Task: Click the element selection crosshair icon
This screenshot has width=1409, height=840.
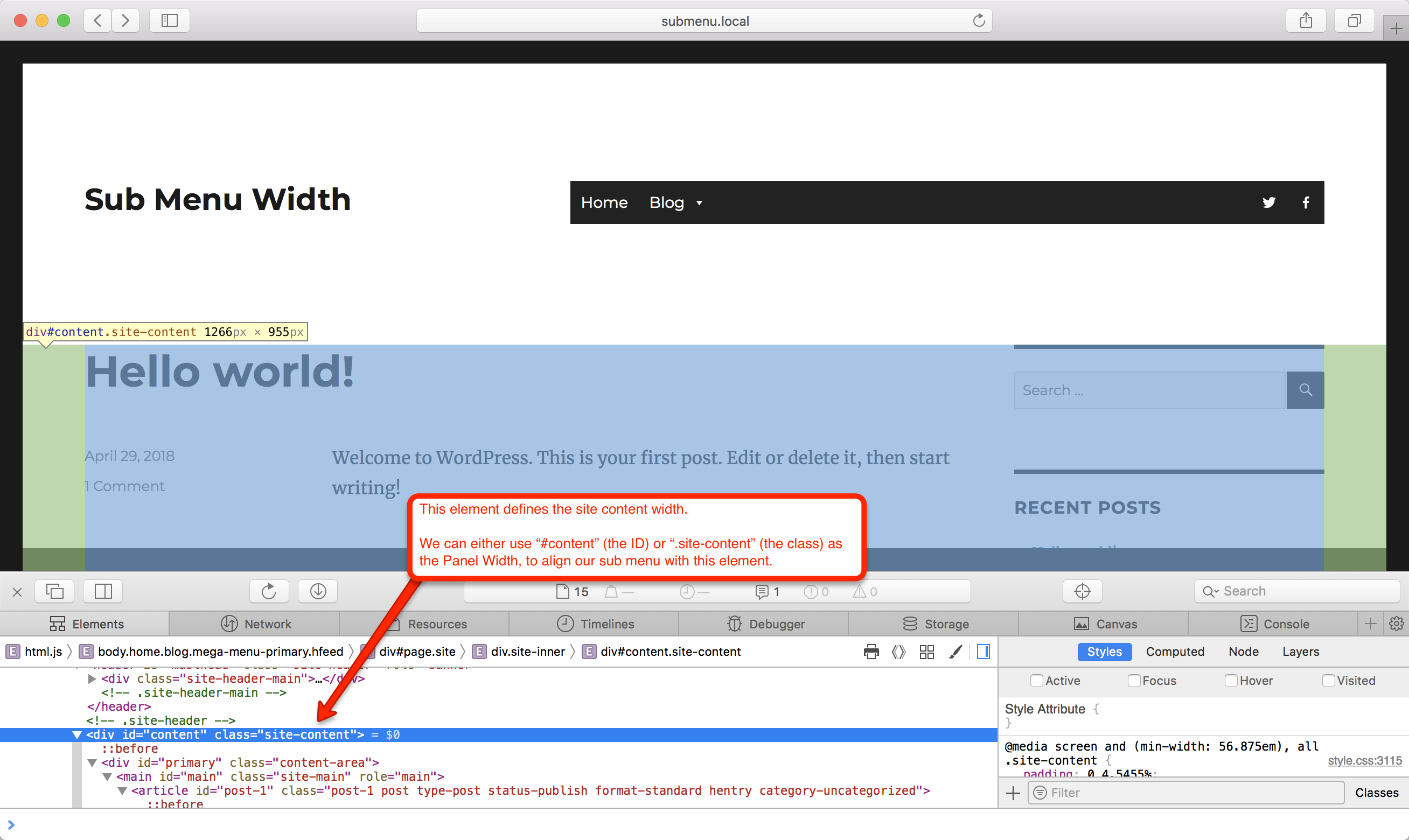Action: point(1082,591)
